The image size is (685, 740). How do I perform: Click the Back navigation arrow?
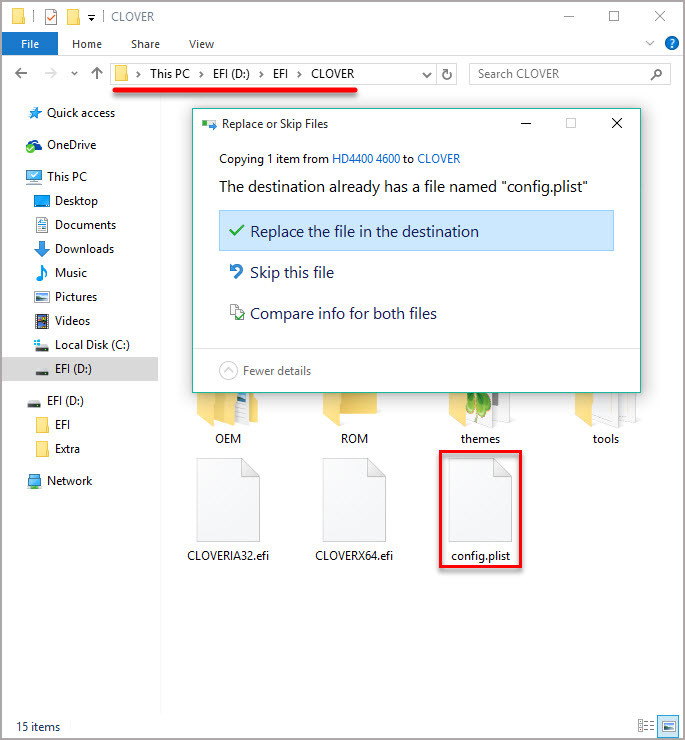(21, 74)
